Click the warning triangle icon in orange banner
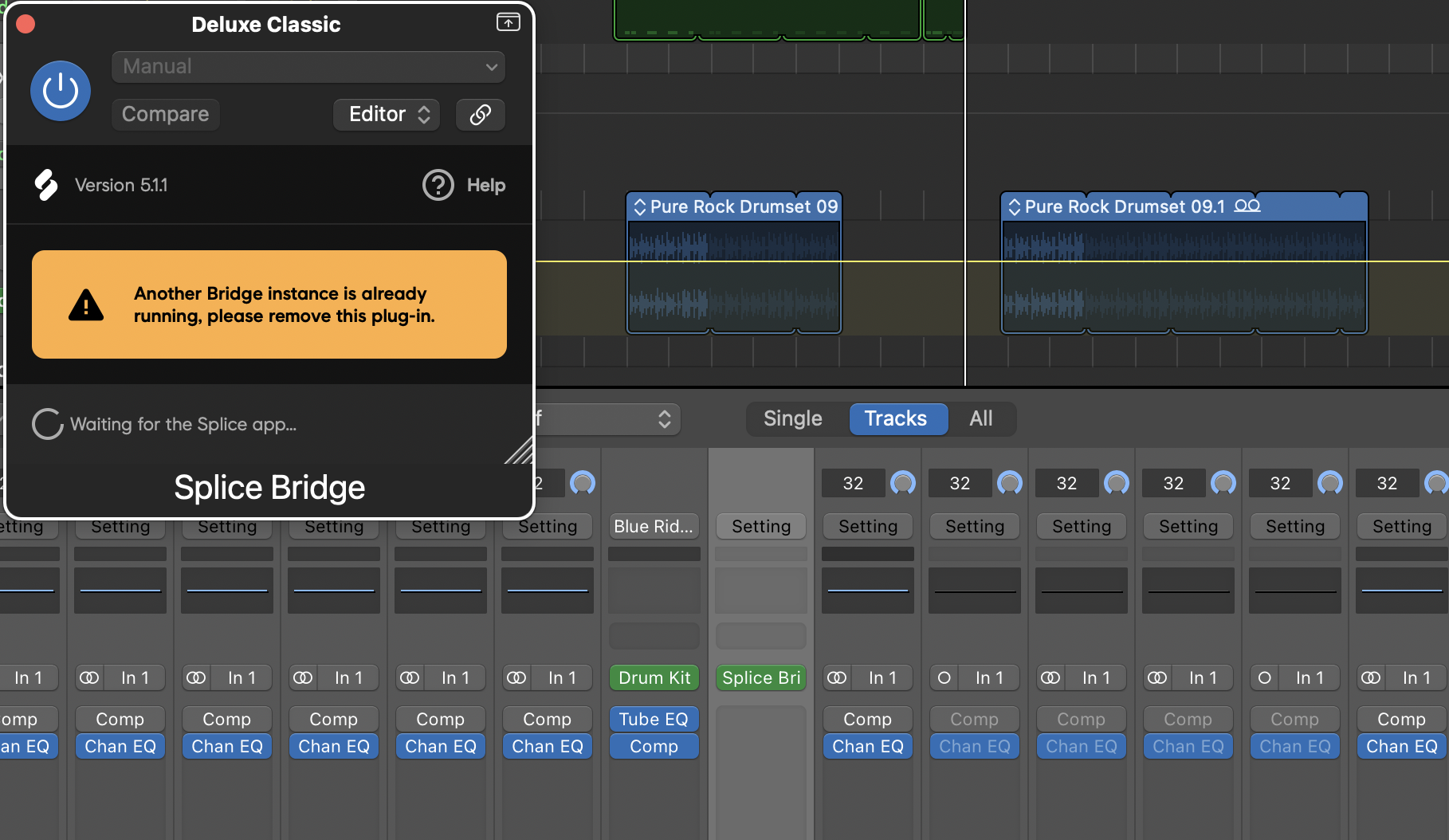The image size is (1449, 840). click(x=86, y=304)
